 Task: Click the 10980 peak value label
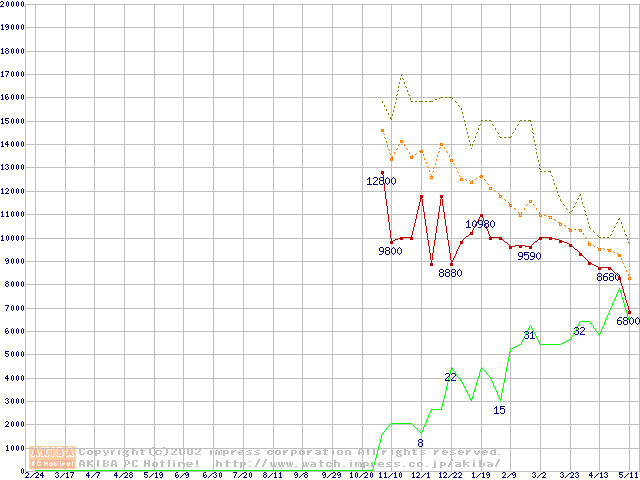[x=480, y=224]
